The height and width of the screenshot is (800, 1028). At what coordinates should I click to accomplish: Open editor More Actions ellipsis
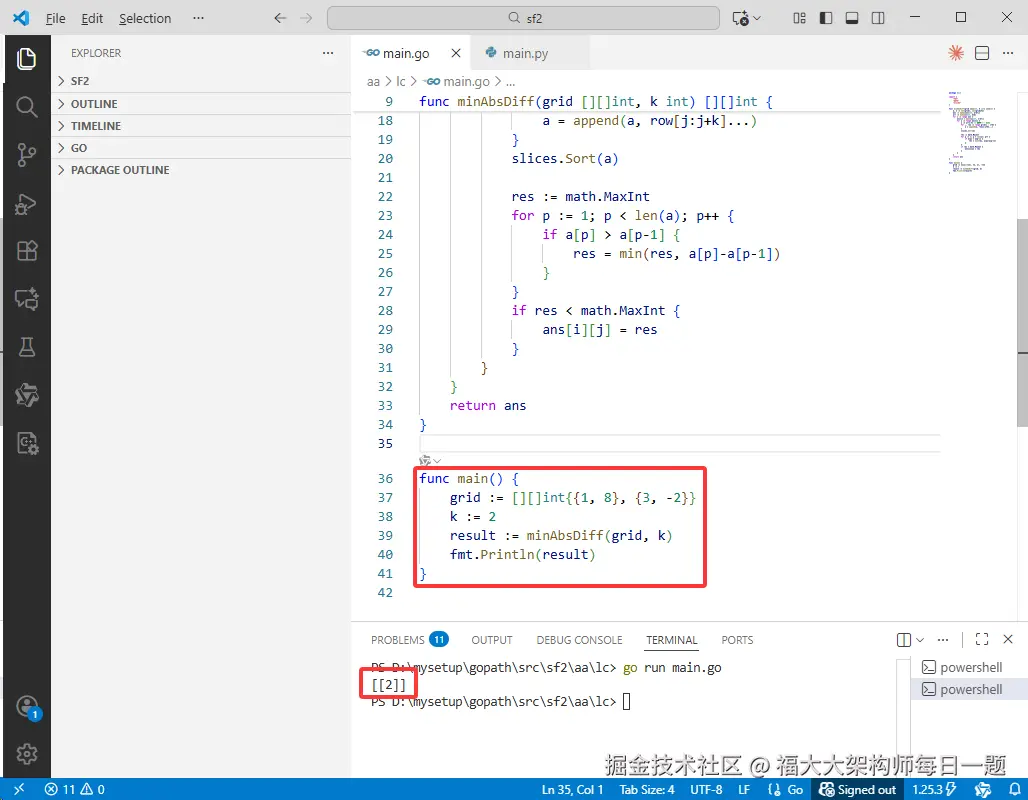tap(1008, 53)
